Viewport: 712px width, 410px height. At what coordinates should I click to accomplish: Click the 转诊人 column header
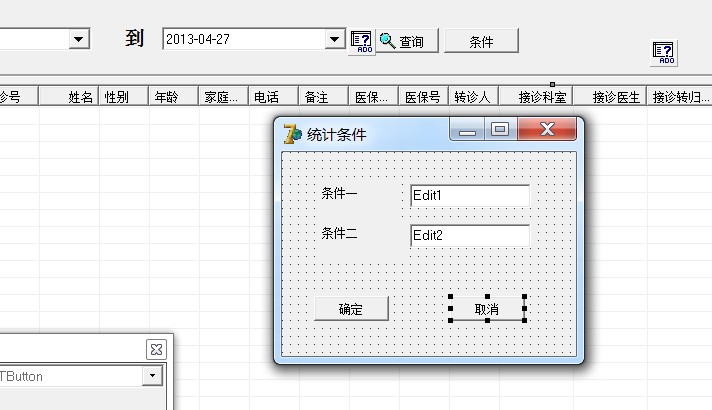[473, 97]
